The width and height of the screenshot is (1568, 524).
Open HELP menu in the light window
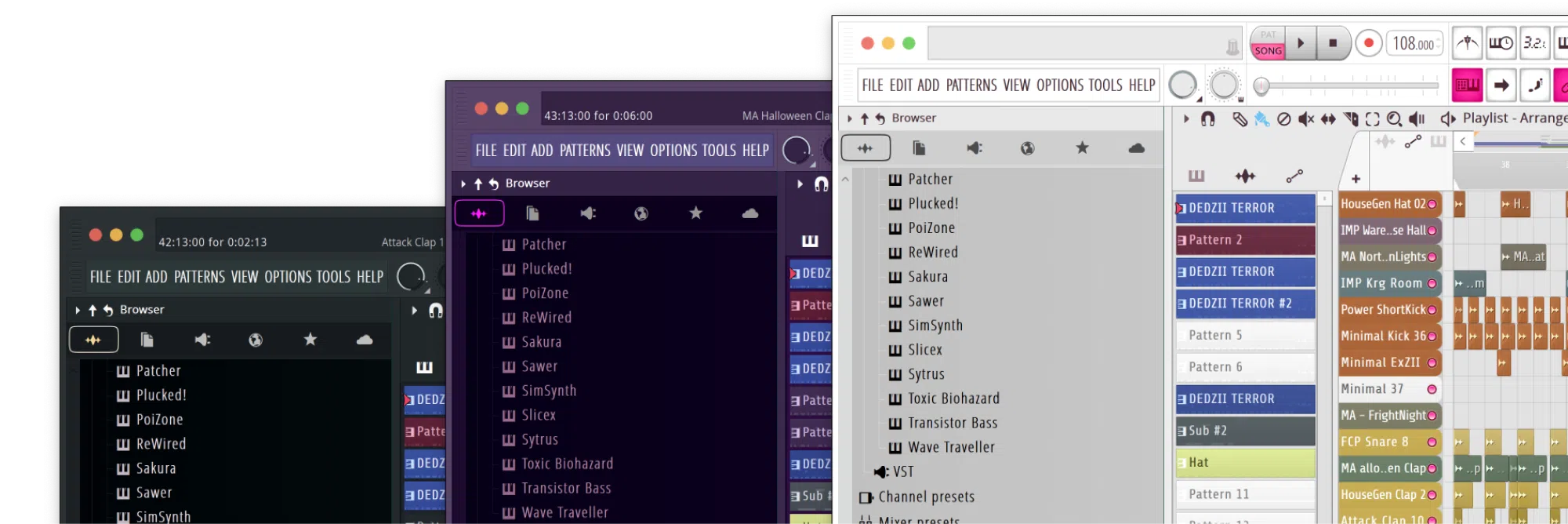(1142, 86)
